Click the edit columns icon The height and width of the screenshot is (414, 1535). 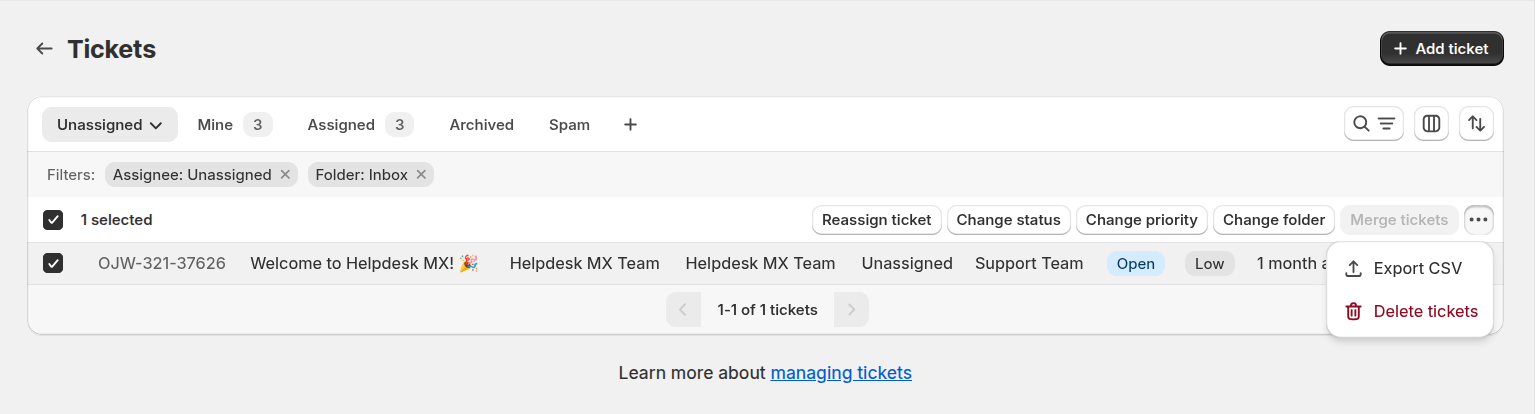pyautogui.click(x=1431, y=124)
